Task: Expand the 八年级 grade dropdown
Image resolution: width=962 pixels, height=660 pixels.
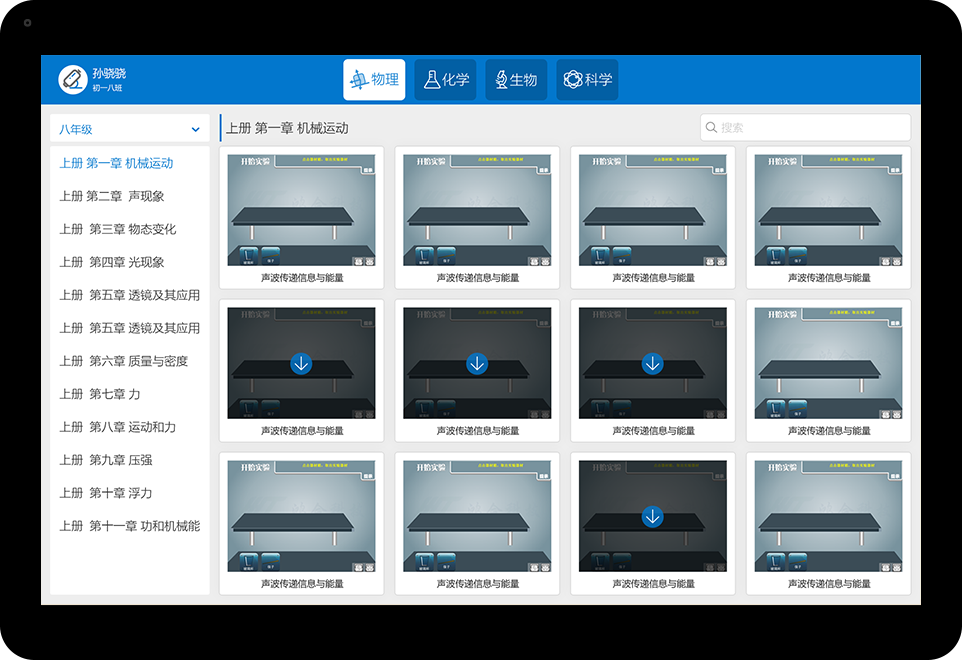Action: (x=129, y=130)
